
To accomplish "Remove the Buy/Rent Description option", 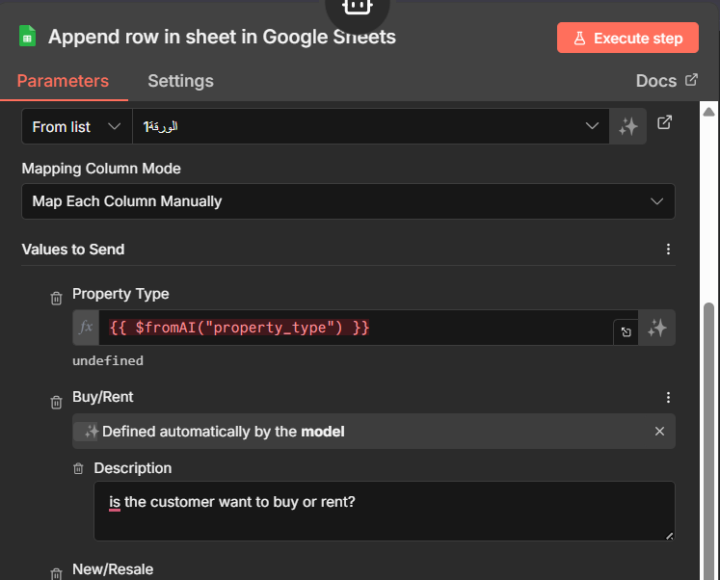I will [78, 468].
